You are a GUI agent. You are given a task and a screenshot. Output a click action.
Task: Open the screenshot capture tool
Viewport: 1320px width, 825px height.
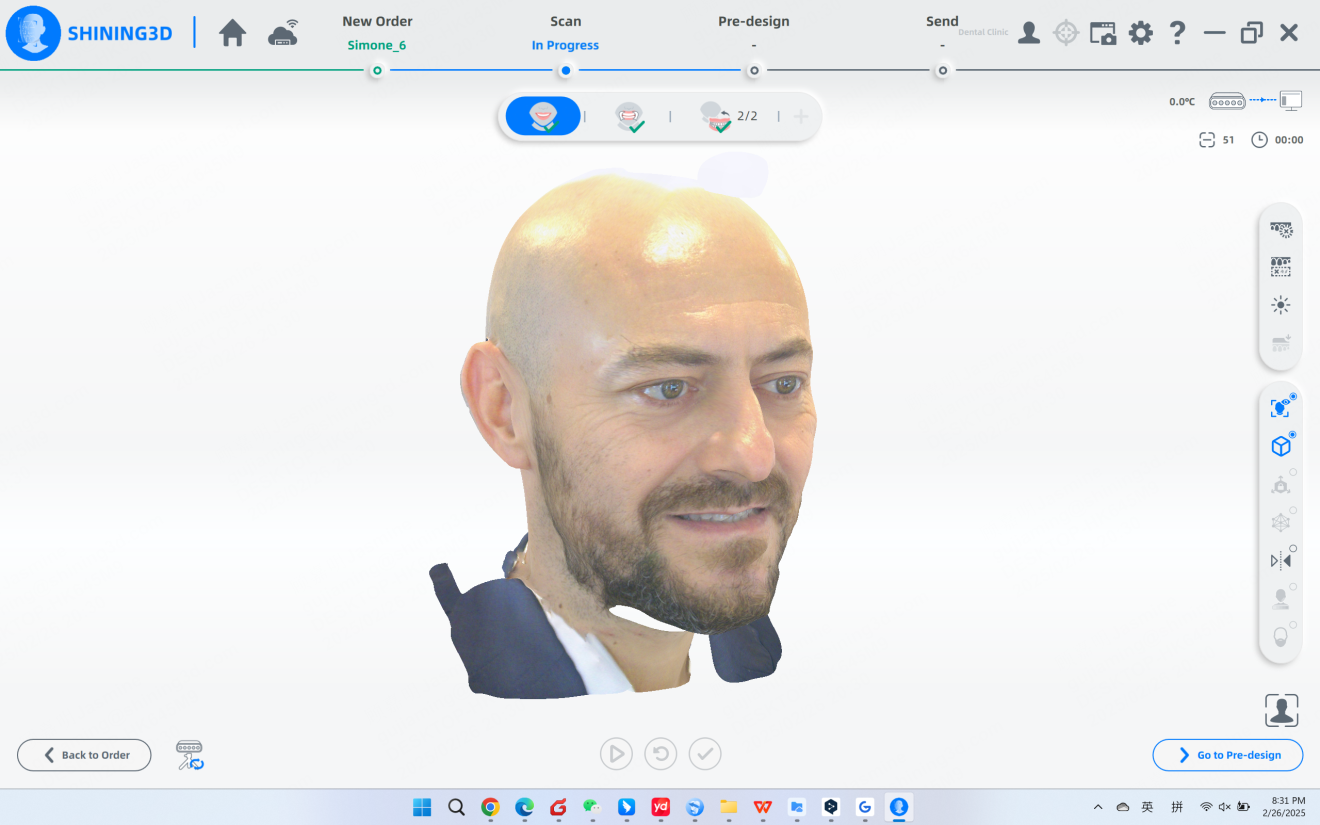1103,33
